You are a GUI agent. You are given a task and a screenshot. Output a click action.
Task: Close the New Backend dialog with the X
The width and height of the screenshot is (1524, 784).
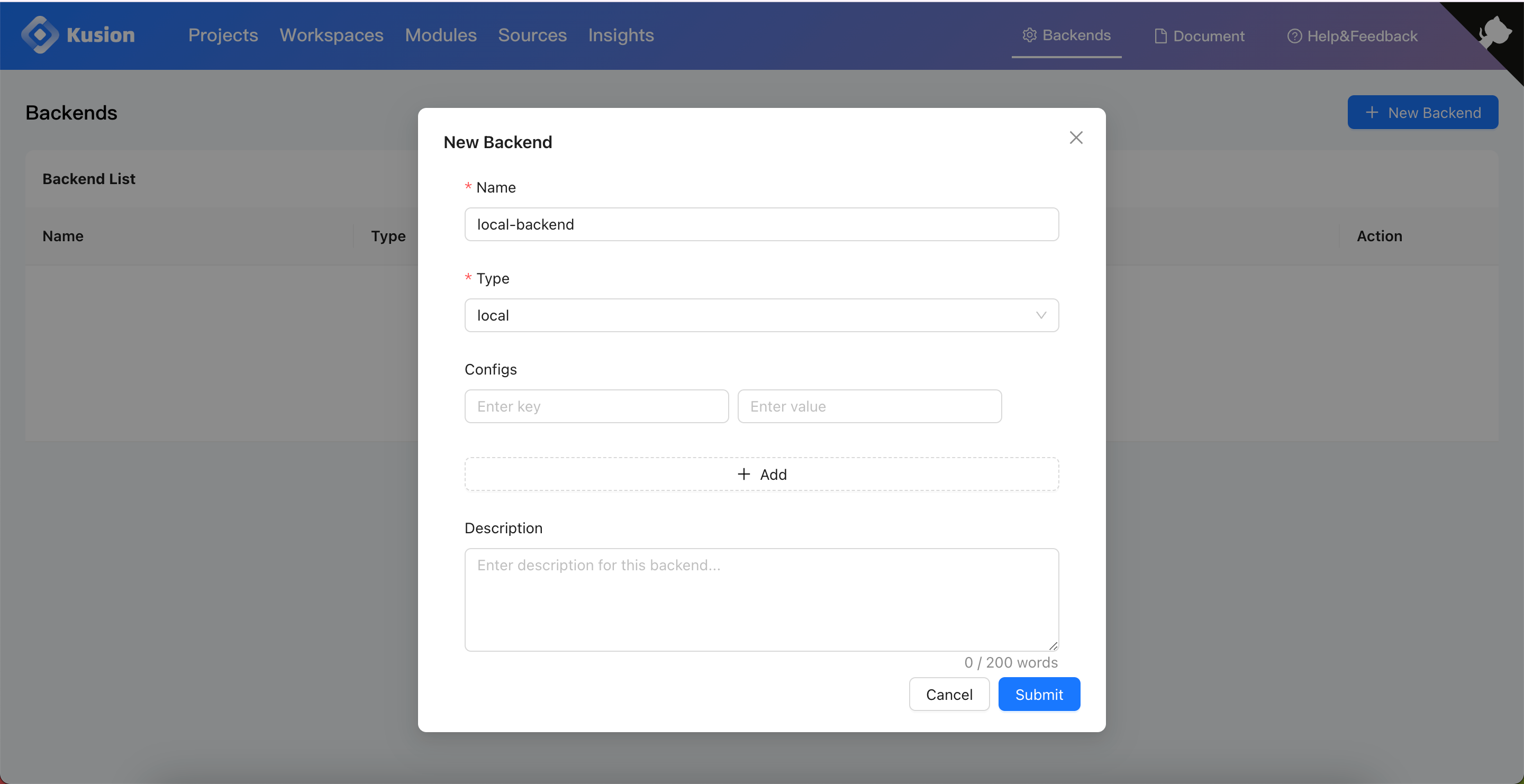1076,137
